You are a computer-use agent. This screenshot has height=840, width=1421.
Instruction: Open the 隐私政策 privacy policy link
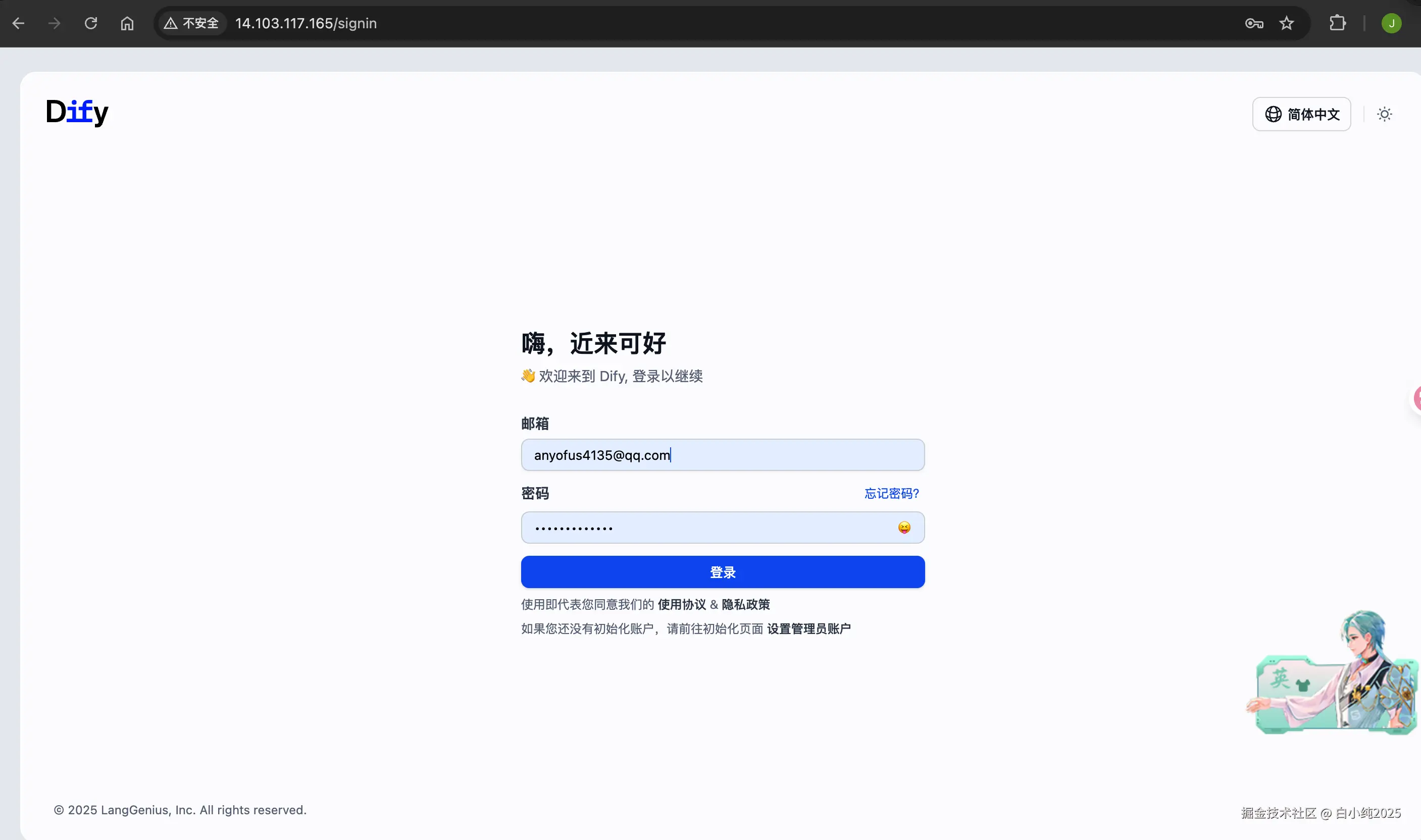(746, 605)
